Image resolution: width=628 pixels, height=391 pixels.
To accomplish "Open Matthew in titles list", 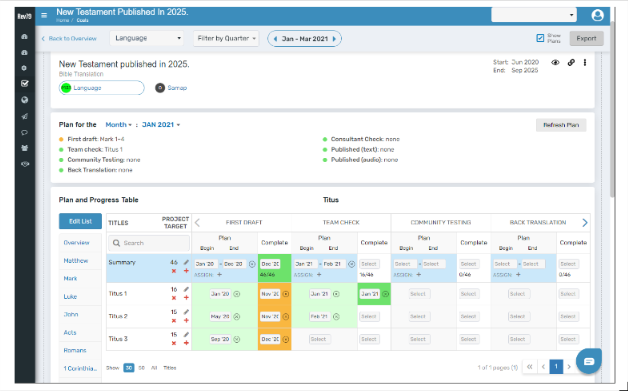I will point(76,261).
